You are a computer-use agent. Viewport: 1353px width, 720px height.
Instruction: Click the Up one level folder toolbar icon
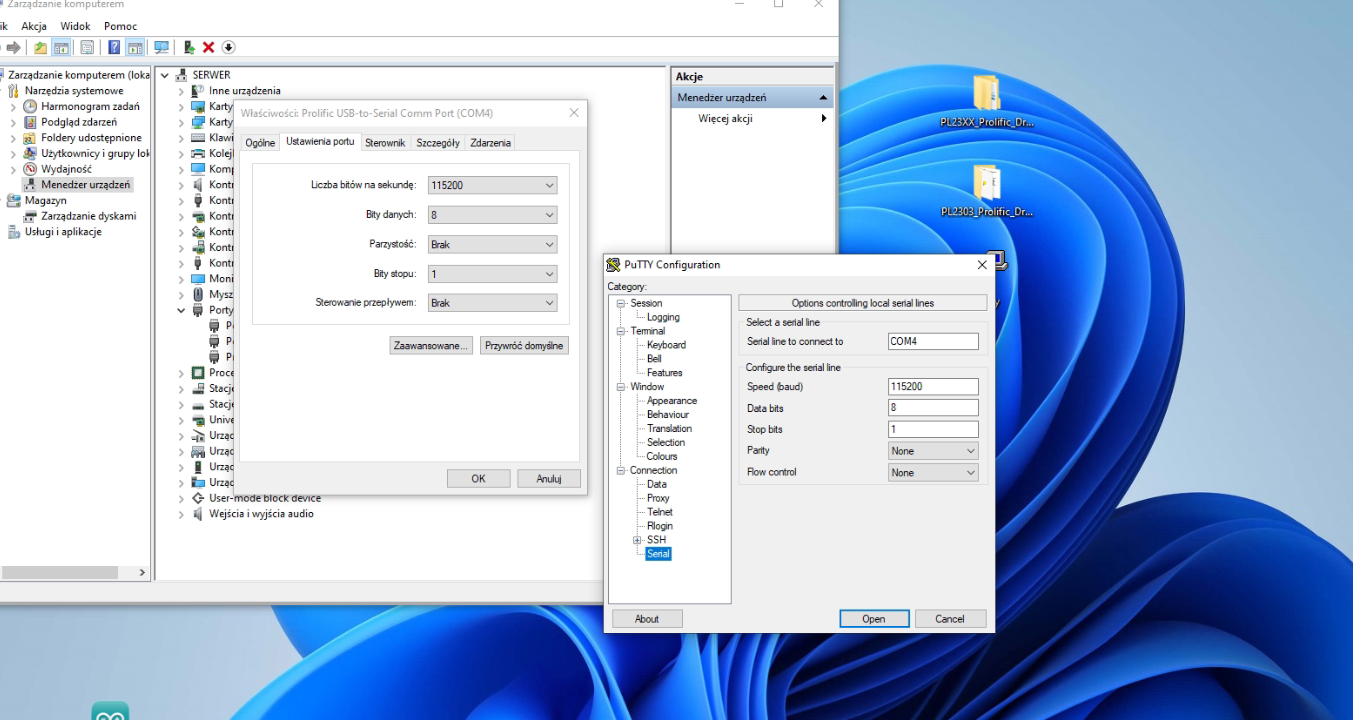tap(40, 47)
